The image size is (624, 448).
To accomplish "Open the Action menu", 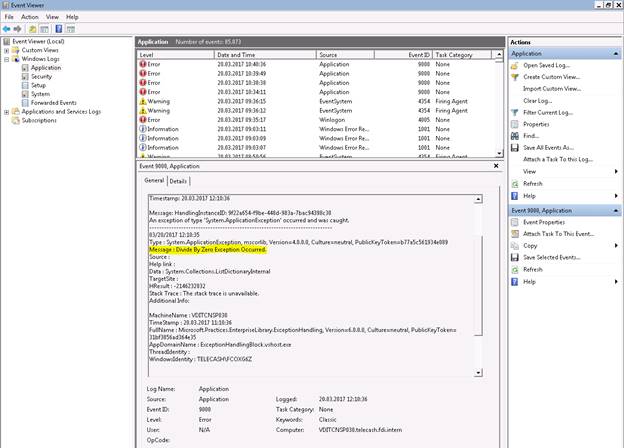I will [x=29, y=17].
